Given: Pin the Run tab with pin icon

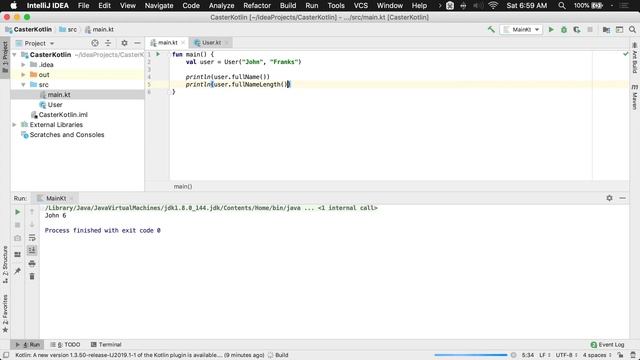Looking at the screenshot, I should [18, 271].
